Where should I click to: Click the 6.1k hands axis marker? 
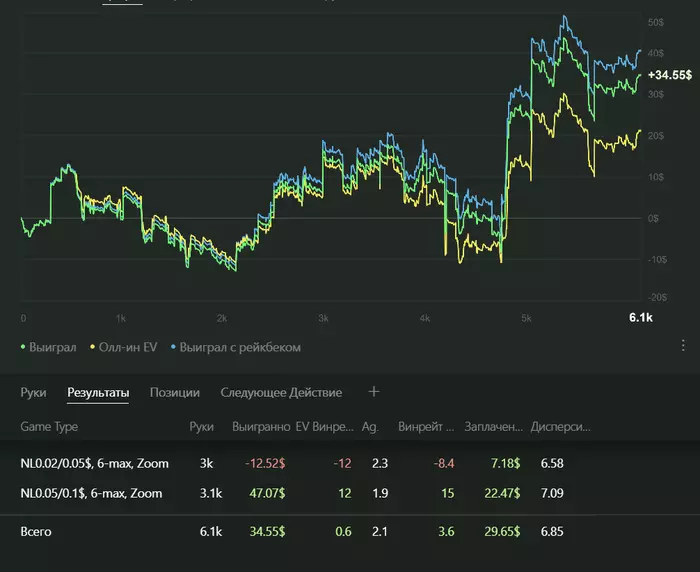click(640, 317)
